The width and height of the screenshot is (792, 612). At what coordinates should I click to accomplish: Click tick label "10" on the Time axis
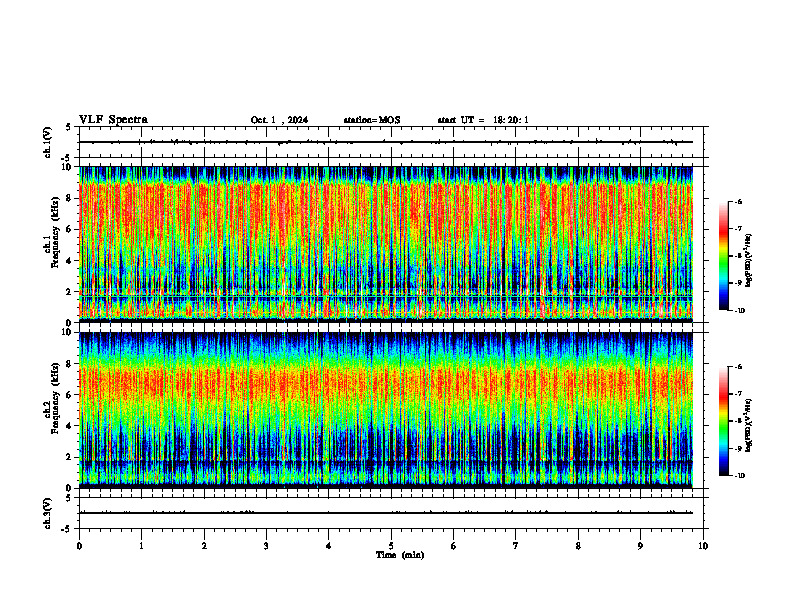click(x=703, y=546)
